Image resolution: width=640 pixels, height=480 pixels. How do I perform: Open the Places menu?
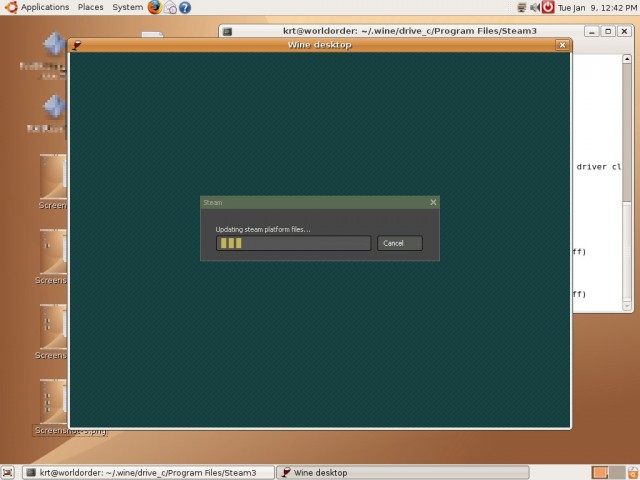pos(91,7)
